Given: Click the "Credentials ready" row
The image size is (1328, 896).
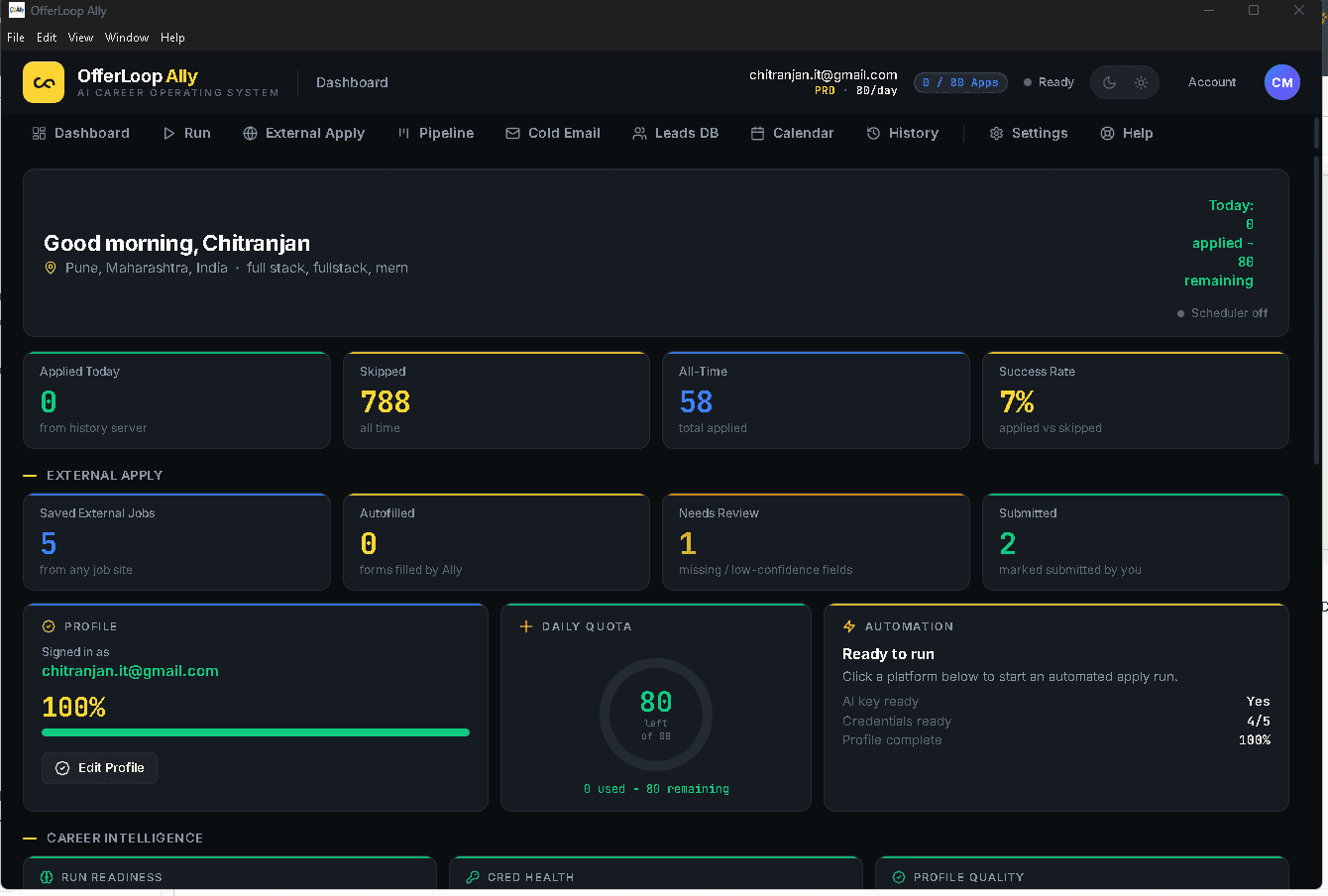Looking at the screenshot, I should pos(1056,722).
